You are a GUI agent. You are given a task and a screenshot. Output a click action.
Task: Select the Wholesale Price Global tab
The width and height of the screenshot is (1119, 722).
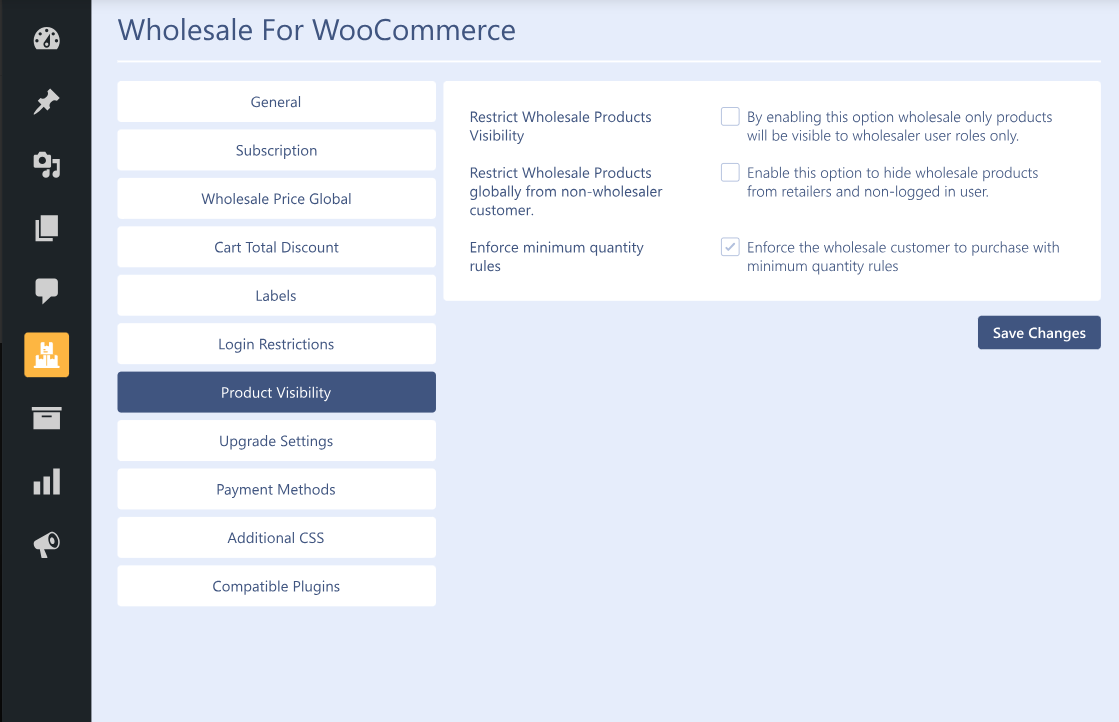tap(276, 198)
